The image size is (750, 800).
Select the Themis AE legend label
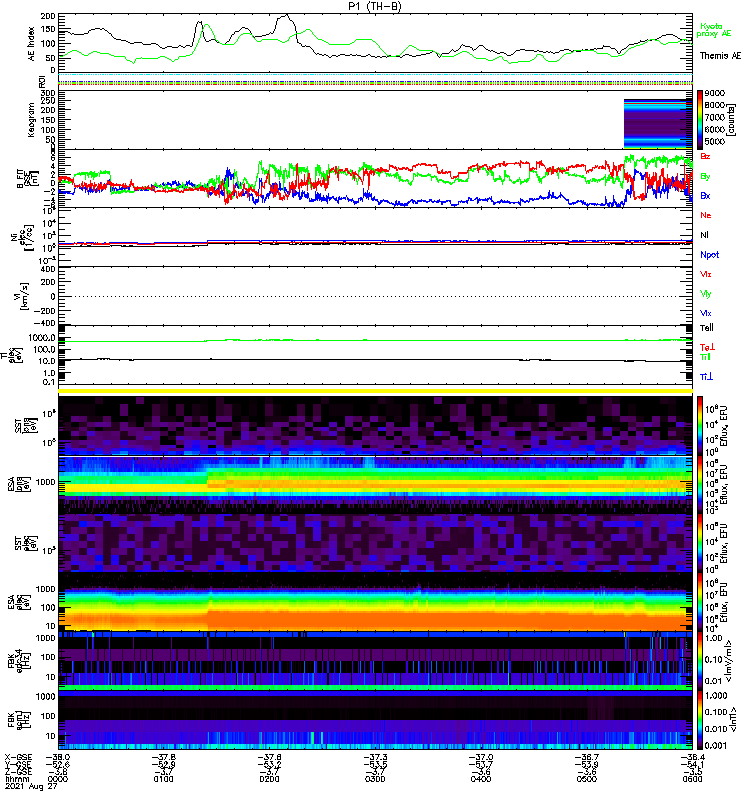(x=720, y=56)
